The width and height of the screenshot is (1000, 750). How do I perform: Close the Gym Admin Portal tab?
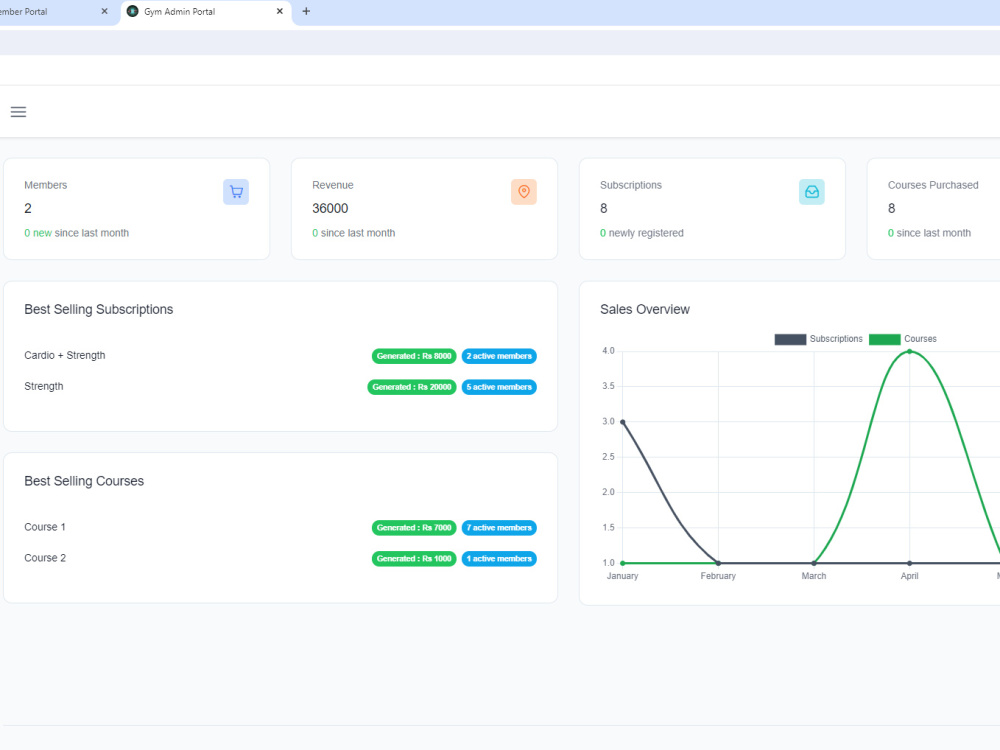[279, 11]
